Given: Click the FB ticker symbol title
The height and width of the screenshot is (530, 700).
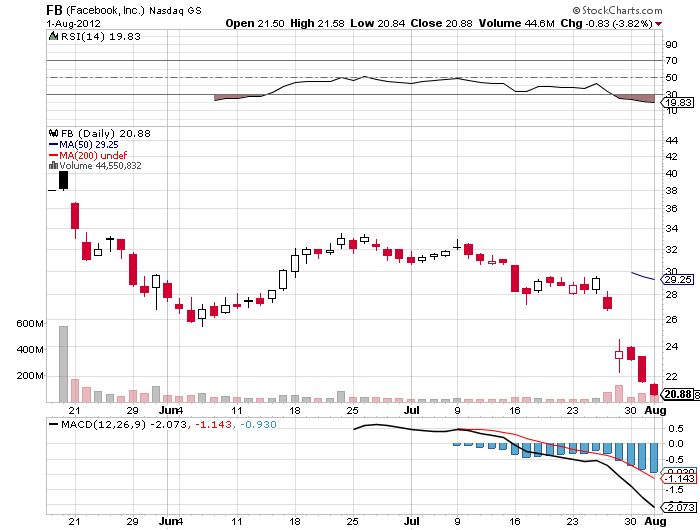Looking at the screenshot, I should 54,10.
